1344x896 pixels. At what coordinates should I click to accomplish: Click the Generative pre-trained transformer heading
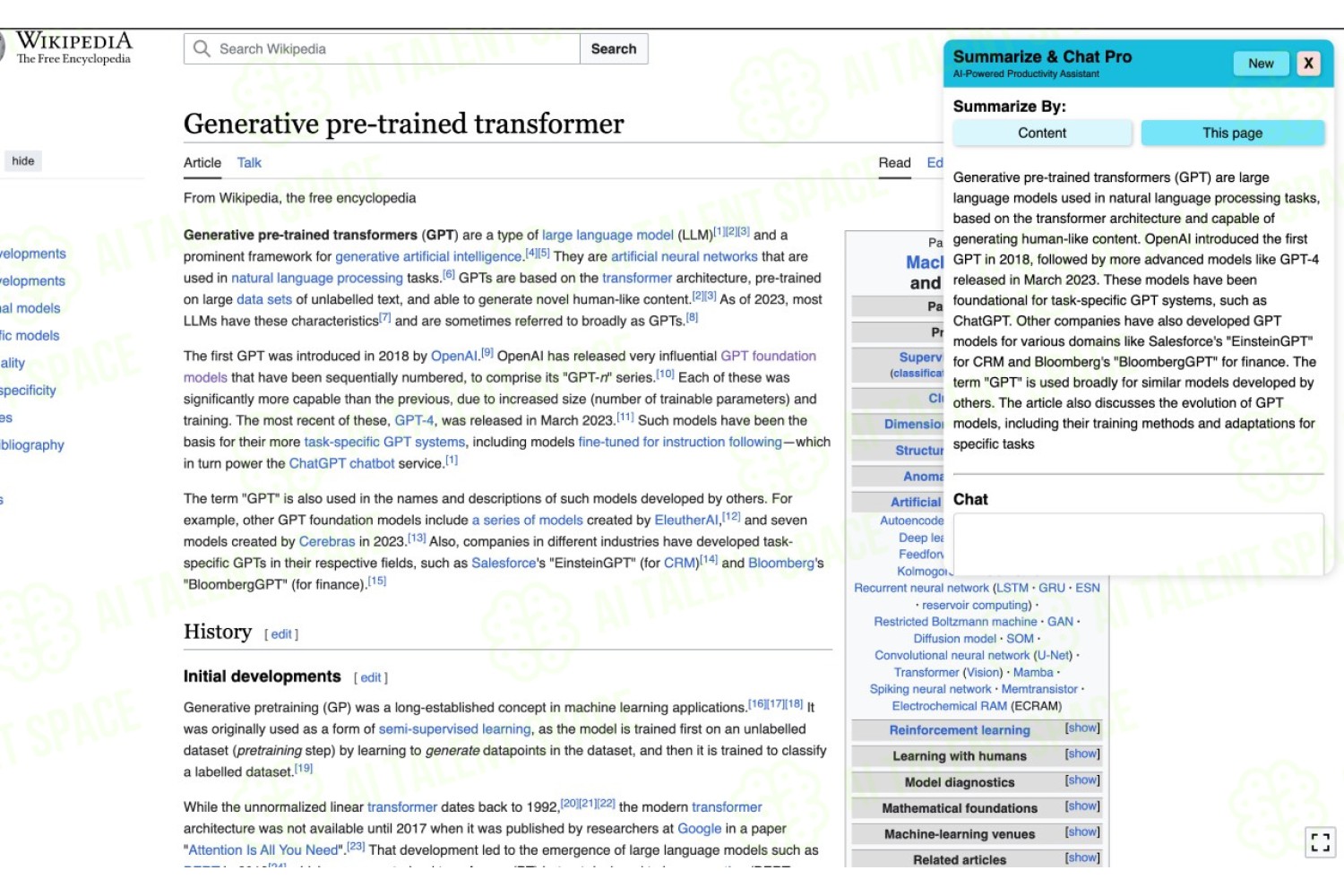click(403, 123)
